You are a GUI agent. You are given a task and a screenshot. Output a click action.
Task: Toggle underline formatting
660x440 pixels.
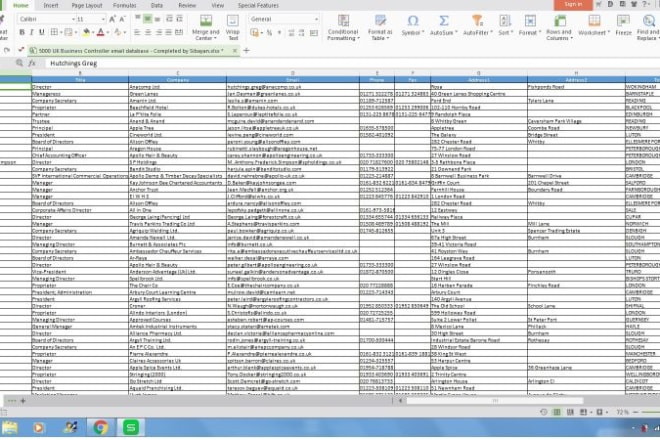coord(42,32)
